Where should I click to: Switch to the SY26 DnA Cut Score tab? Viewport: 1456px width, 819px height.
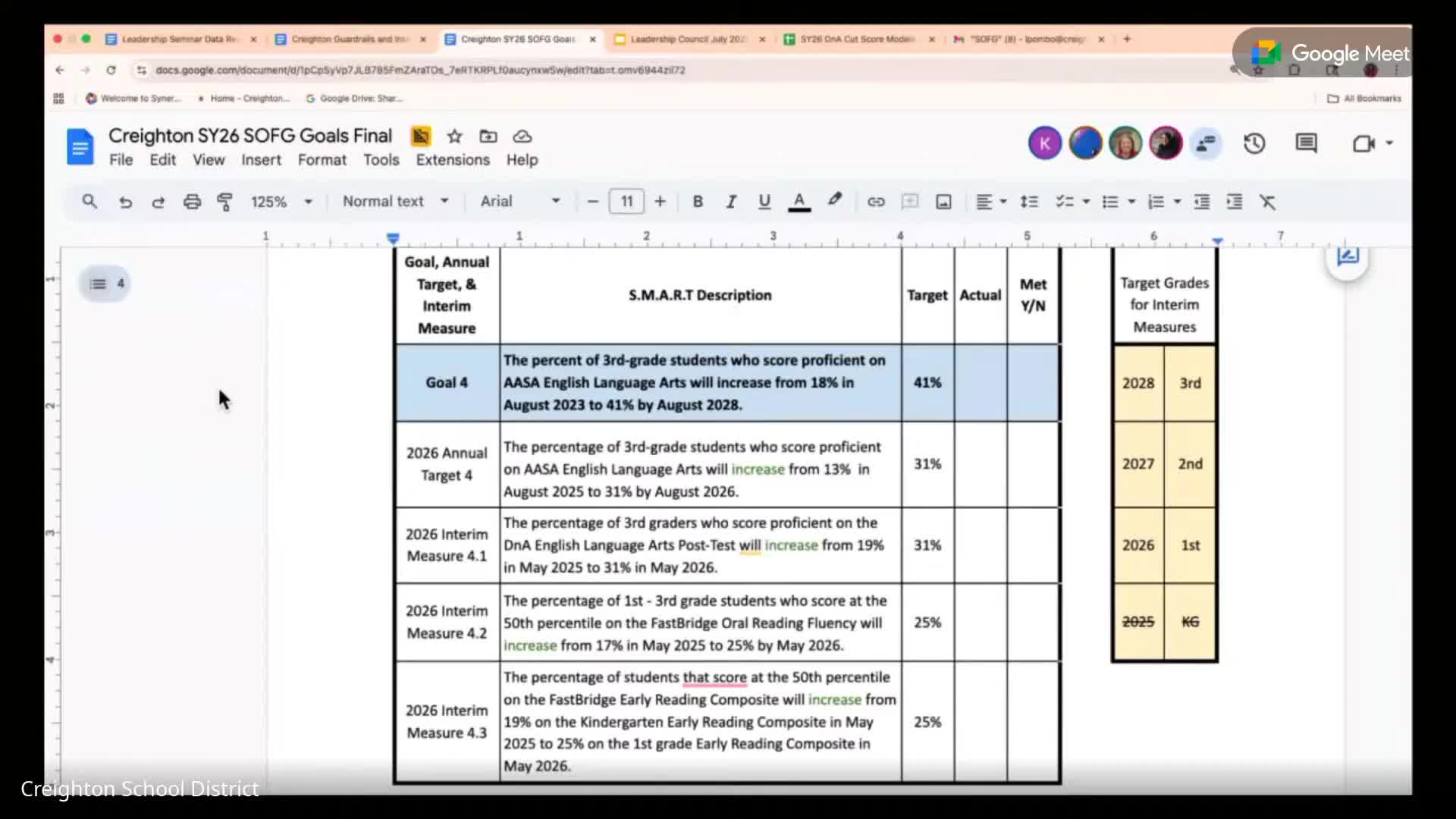pyautogui.click(x=858, y=39)
